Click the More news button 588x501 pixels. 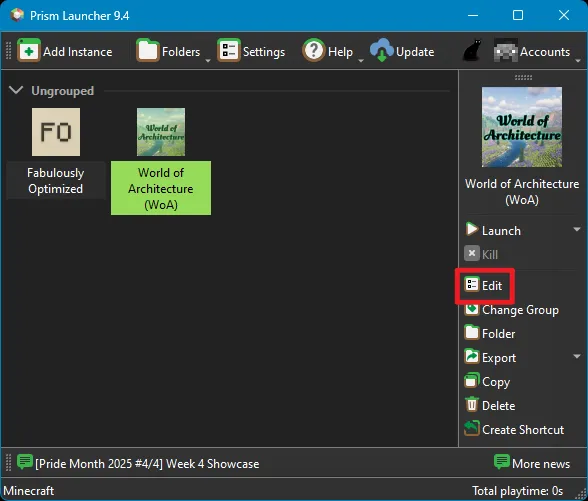click(x=532, y=463)
